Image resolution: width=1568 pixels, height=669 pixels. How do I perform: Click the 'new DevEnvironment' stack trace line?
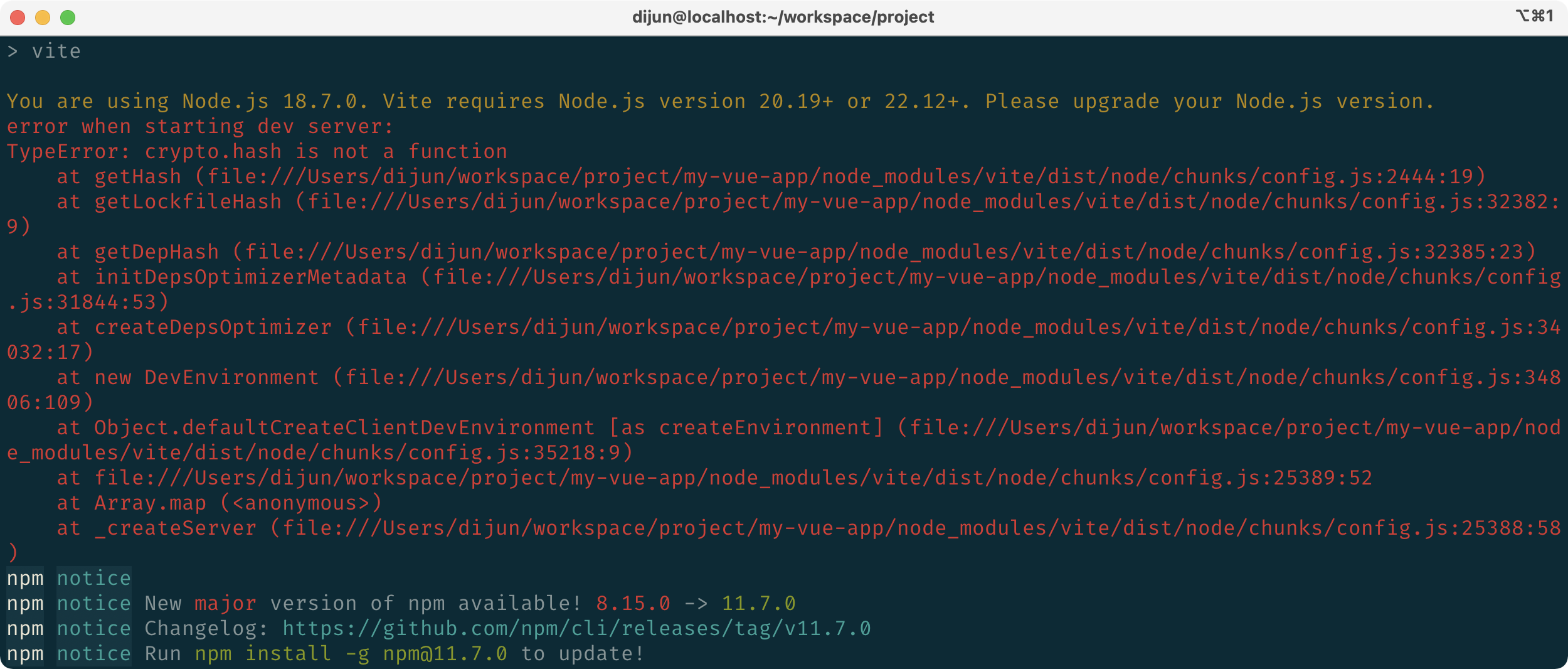(x=784, y=390)
